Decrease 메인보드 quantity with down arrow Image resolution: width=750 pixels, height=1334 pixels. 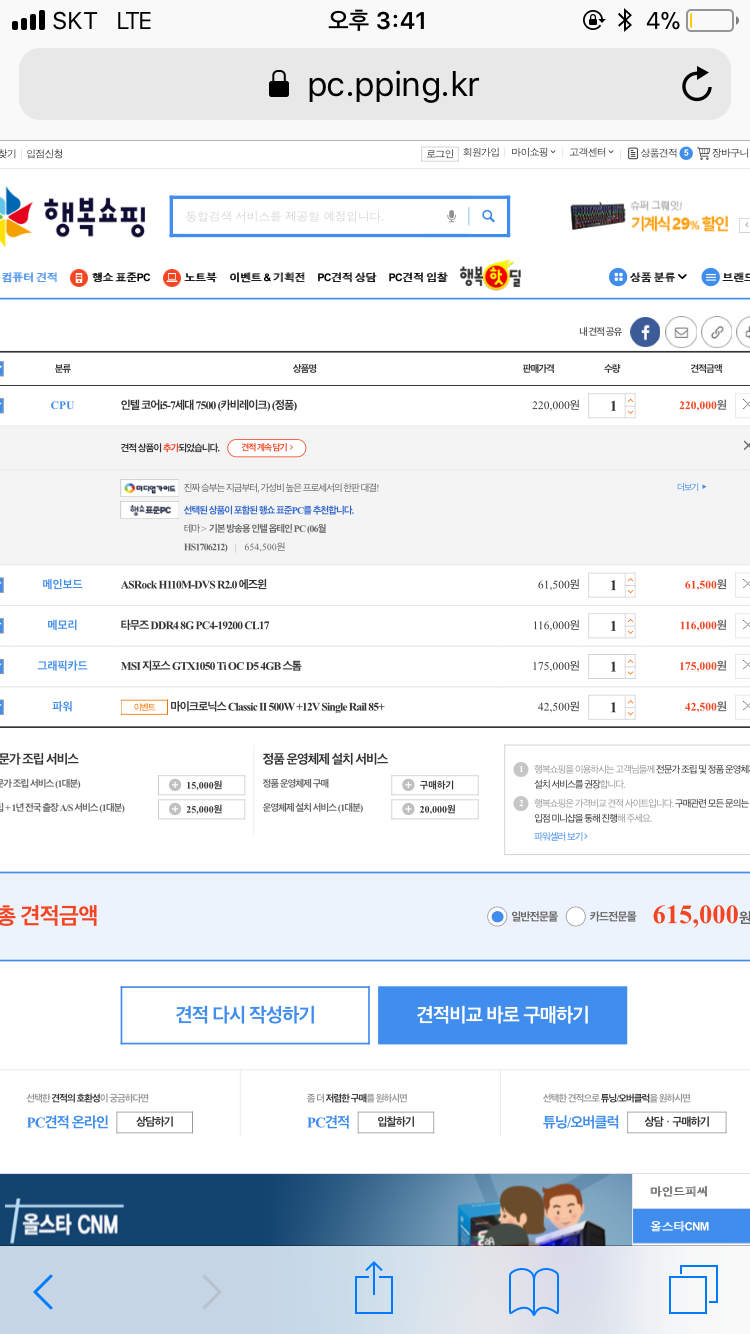[630, 590]
